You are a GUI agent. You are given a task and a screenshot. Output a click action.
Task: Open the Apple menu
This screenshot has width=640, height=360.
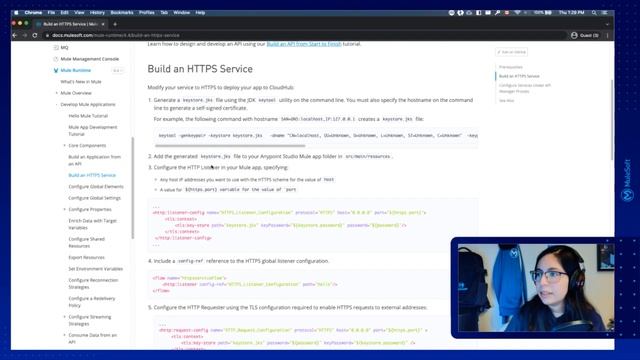(16, 13)
